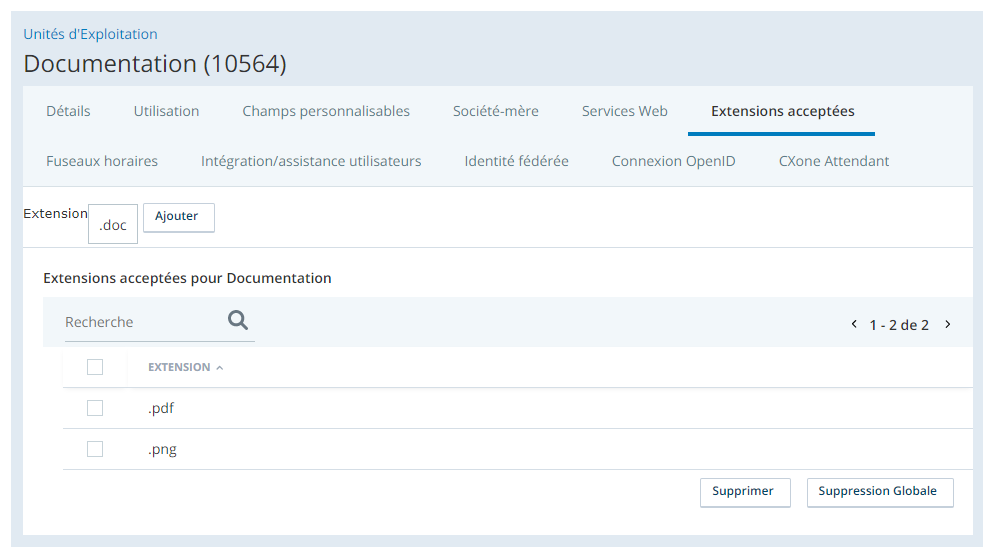The image size is (993, 549).
Task: Switch to the Utilisation tab
Action: [x=167, y=111]
